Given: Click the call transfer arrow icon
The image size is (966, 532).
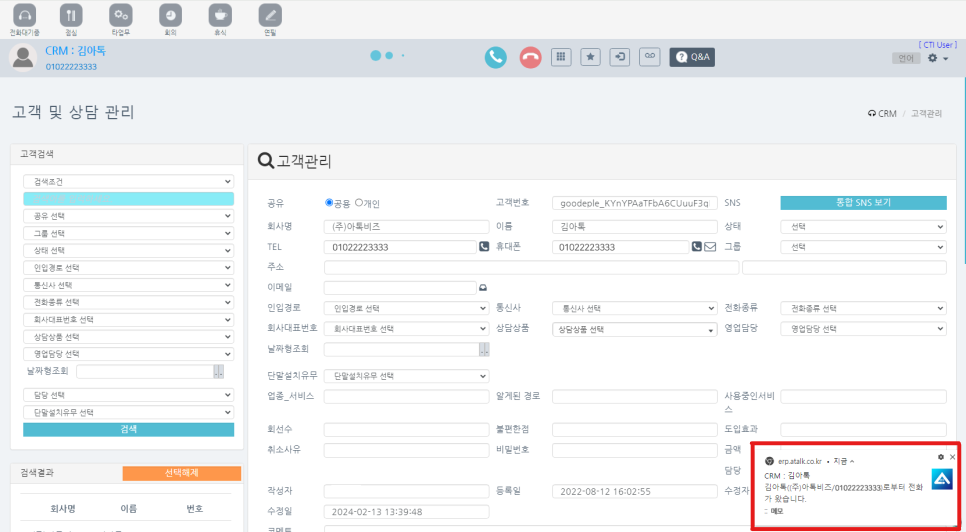Looking at the screenshot, I should (x=620, y=57).
